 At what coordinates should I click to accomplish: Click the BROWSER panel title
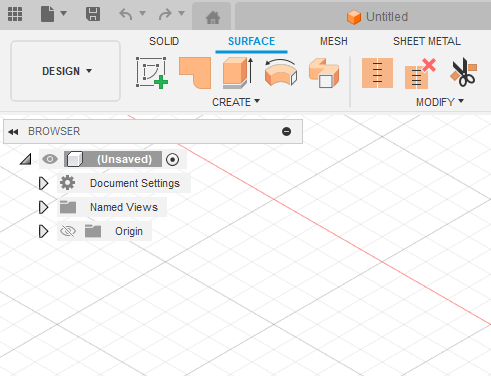[x=54, y=131]
